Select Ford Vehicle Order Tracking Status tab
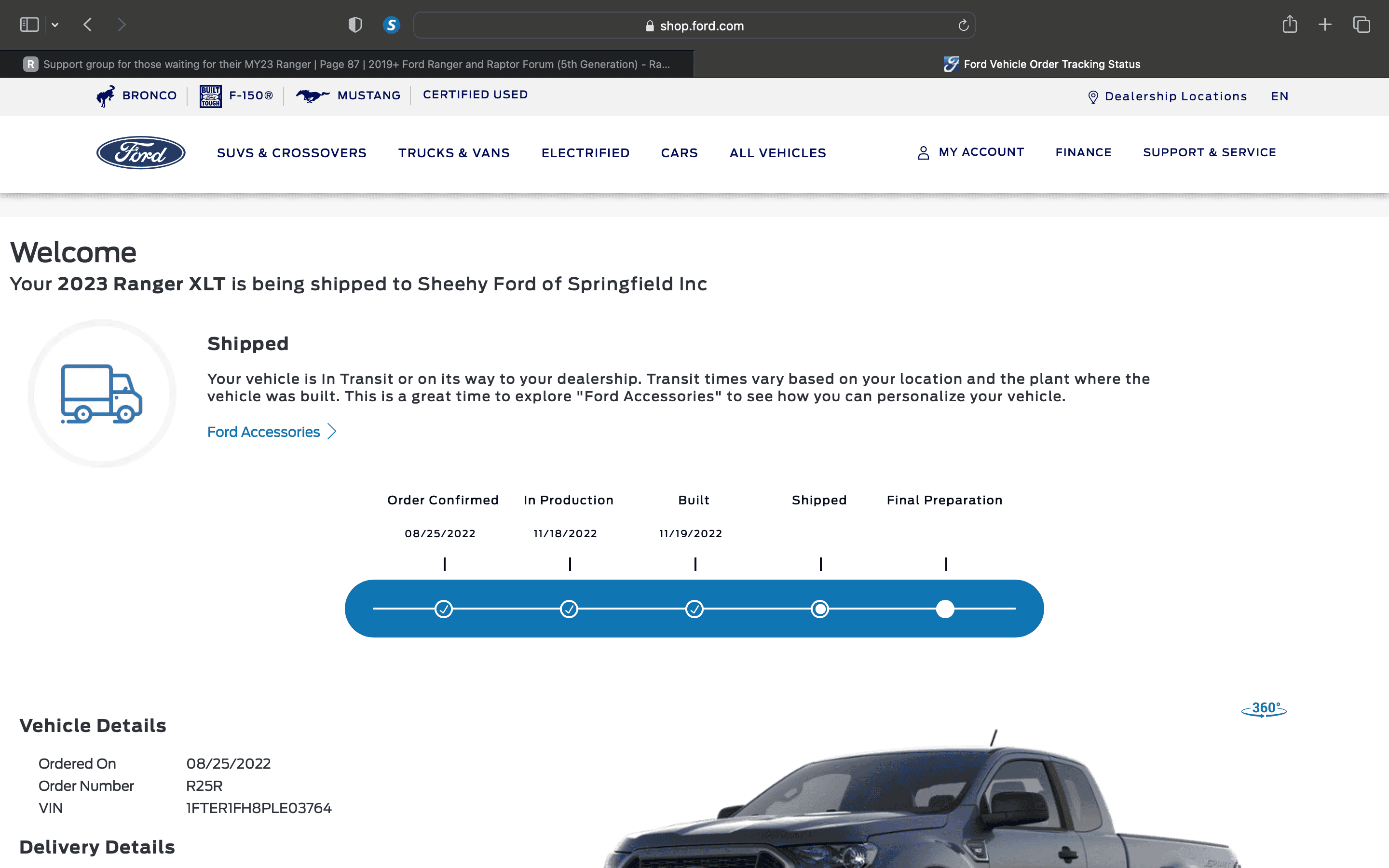 1041,64
